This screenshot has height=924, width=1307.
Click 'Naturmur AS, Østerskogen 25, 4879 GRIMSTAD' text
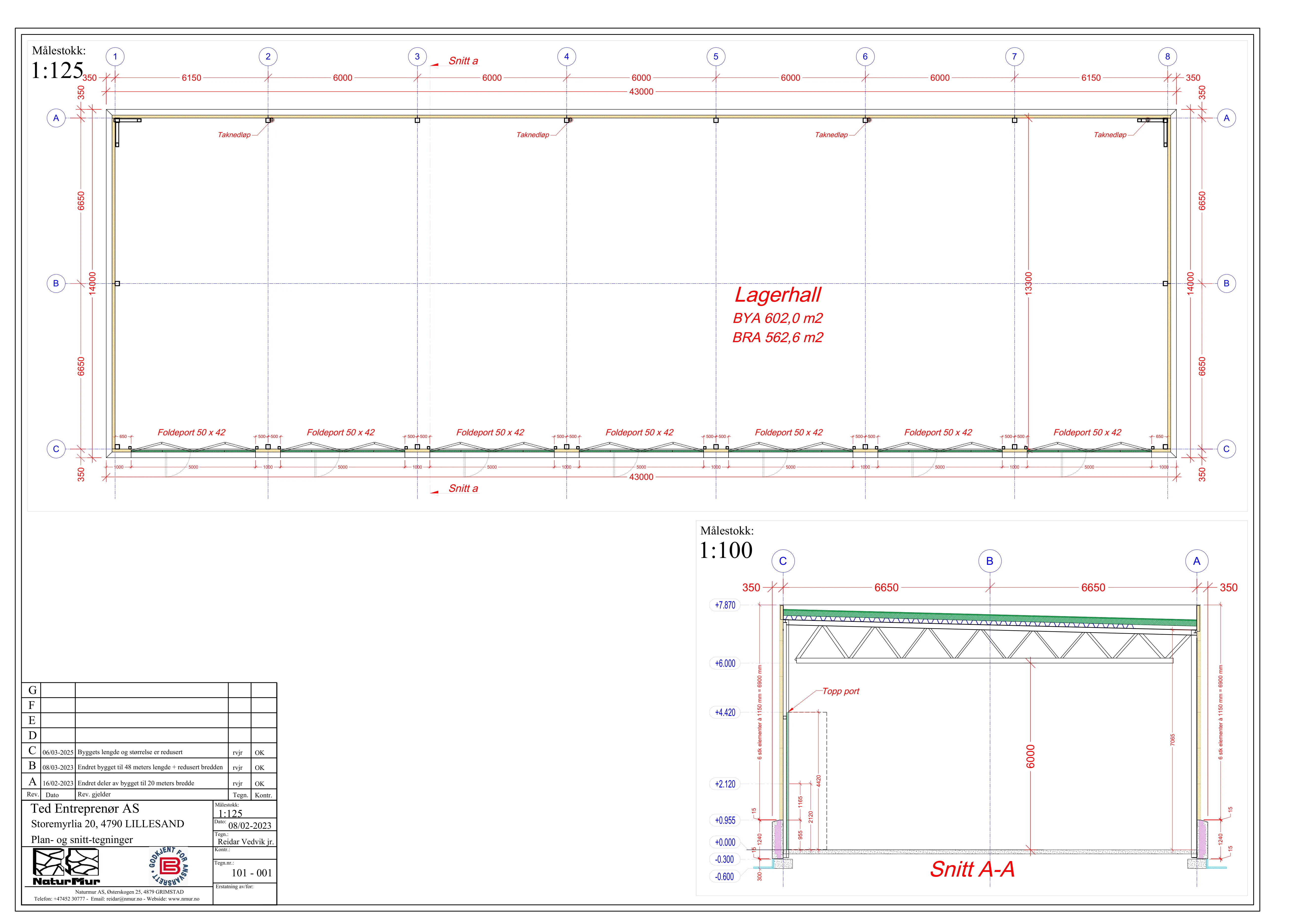[x=129, y=892]
